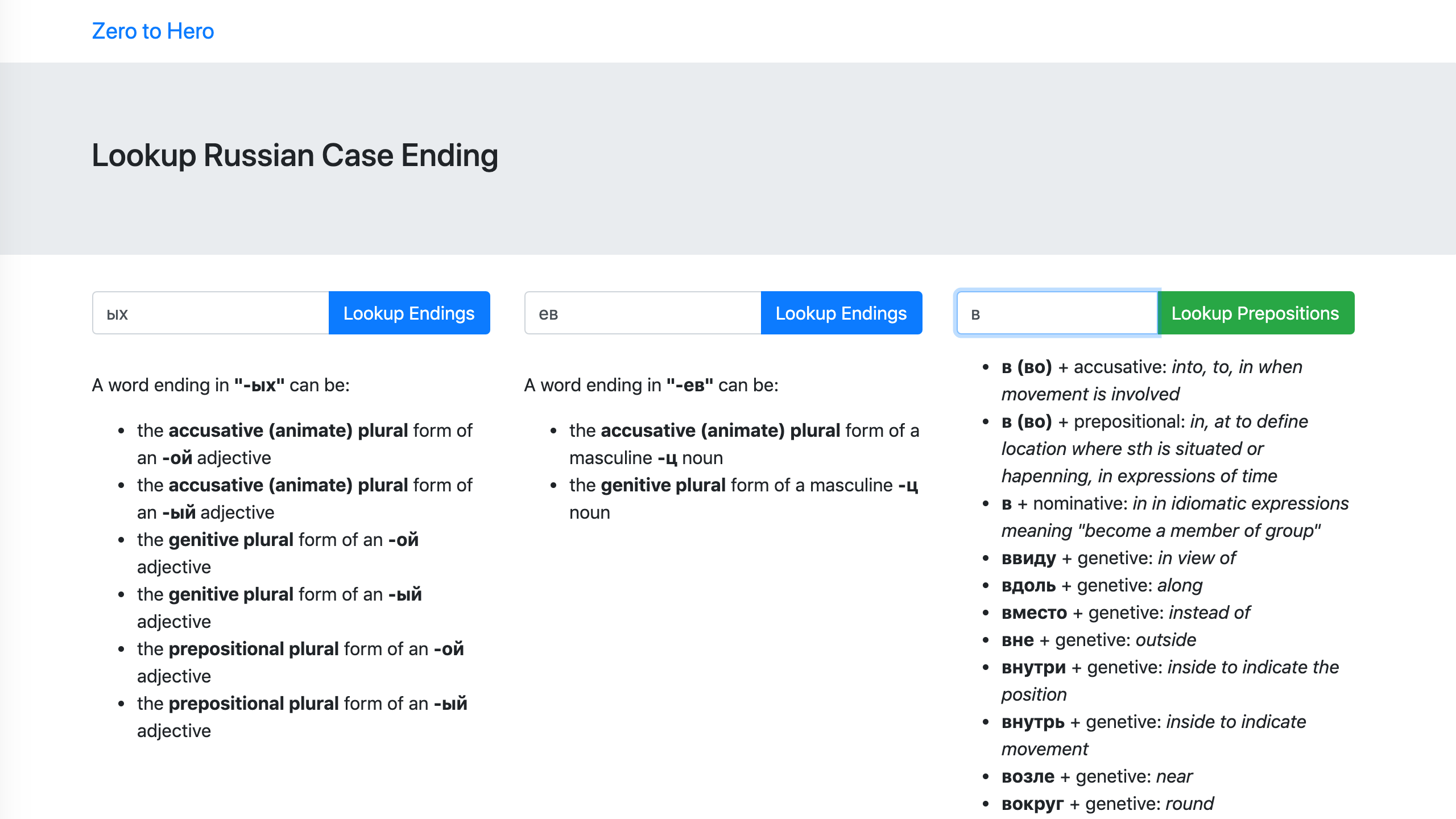Click the second Lookup Endings button
Viewport: 1456px width, 819px height.
coord(840,312)
